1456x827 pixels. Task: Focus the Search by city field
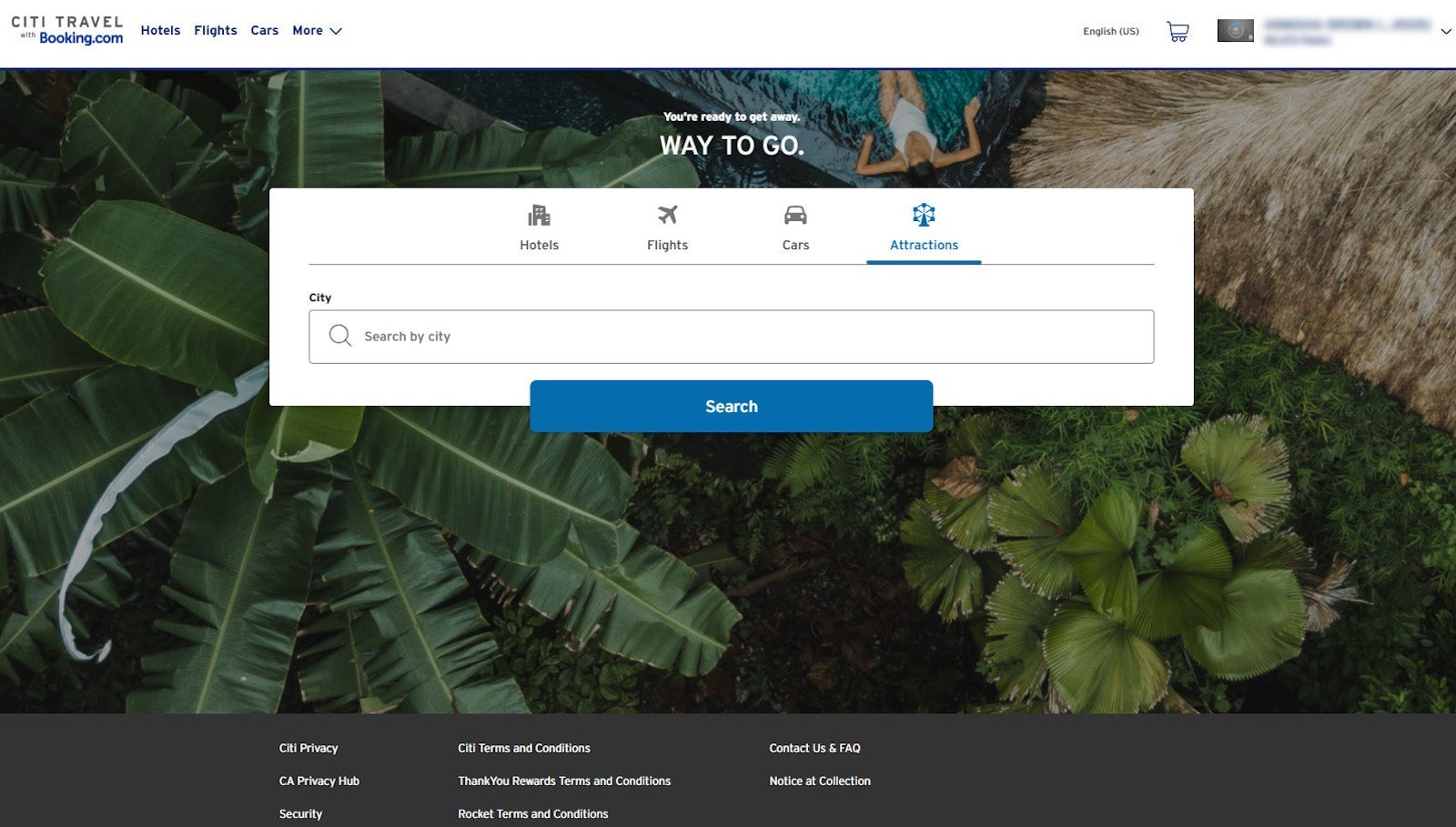point(746,337)
